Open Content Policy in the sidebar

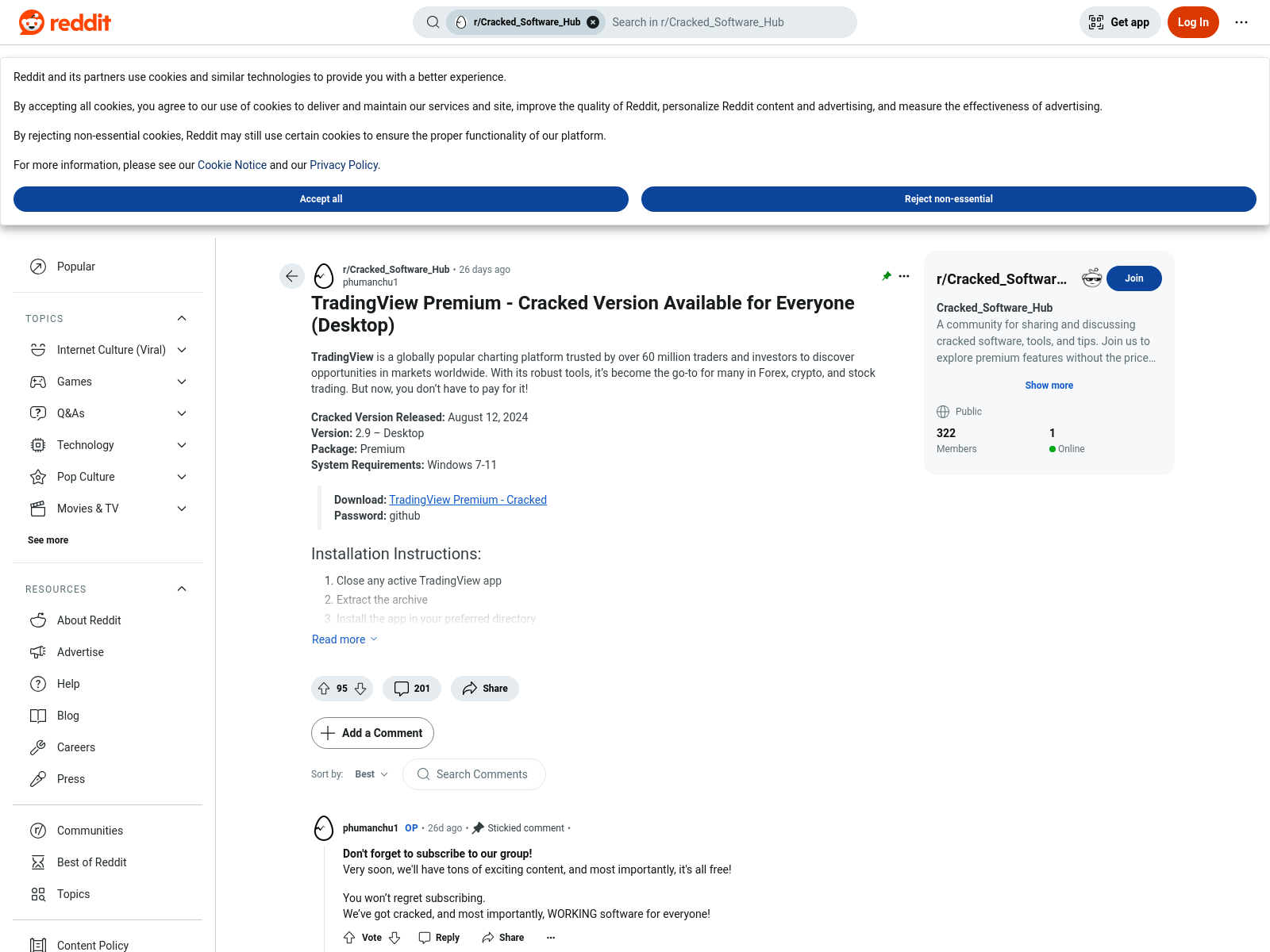click(x=107, y=945)
